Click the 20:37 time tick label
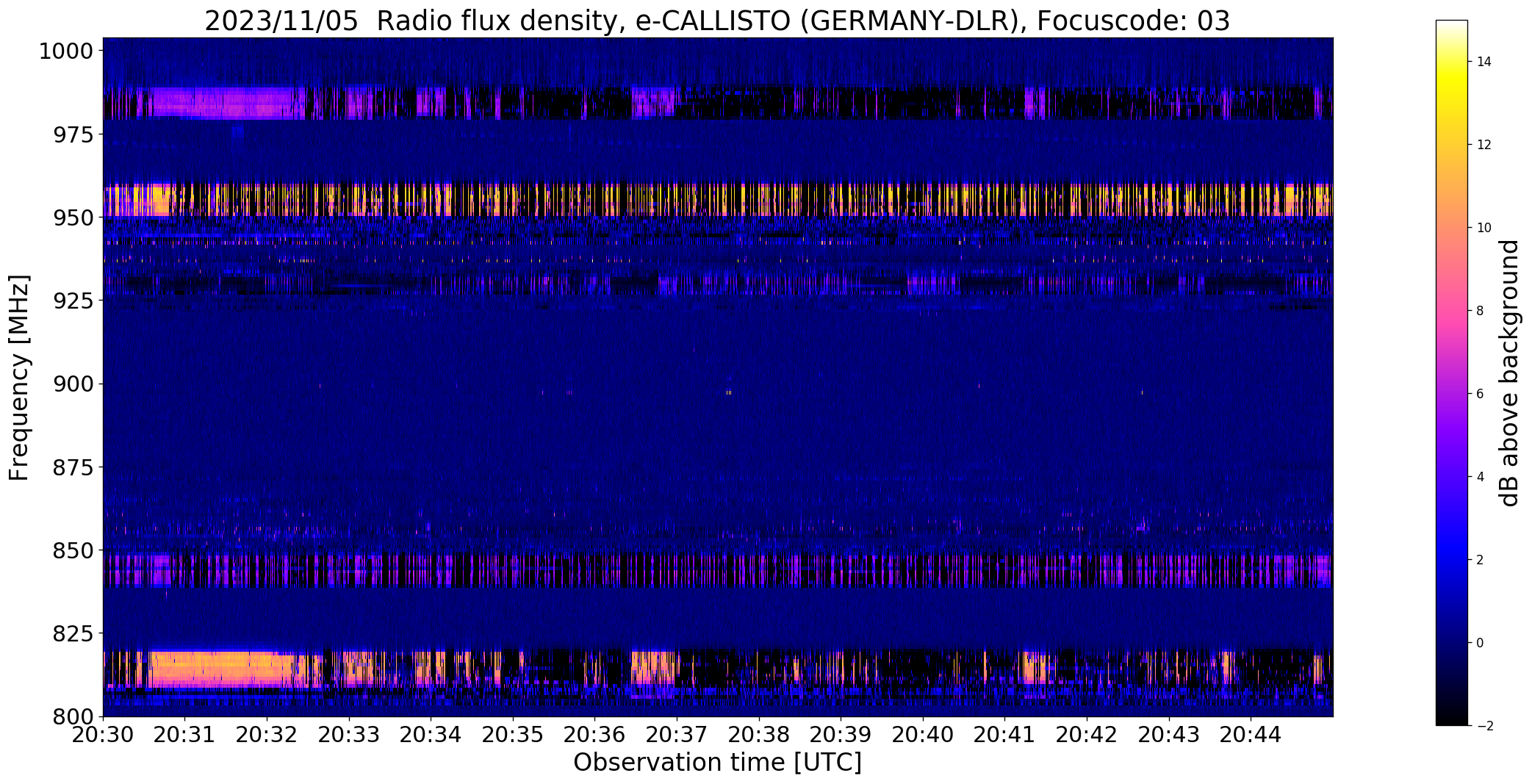The width and height of the screenshot is (1532, 784). tap(677, 734)
